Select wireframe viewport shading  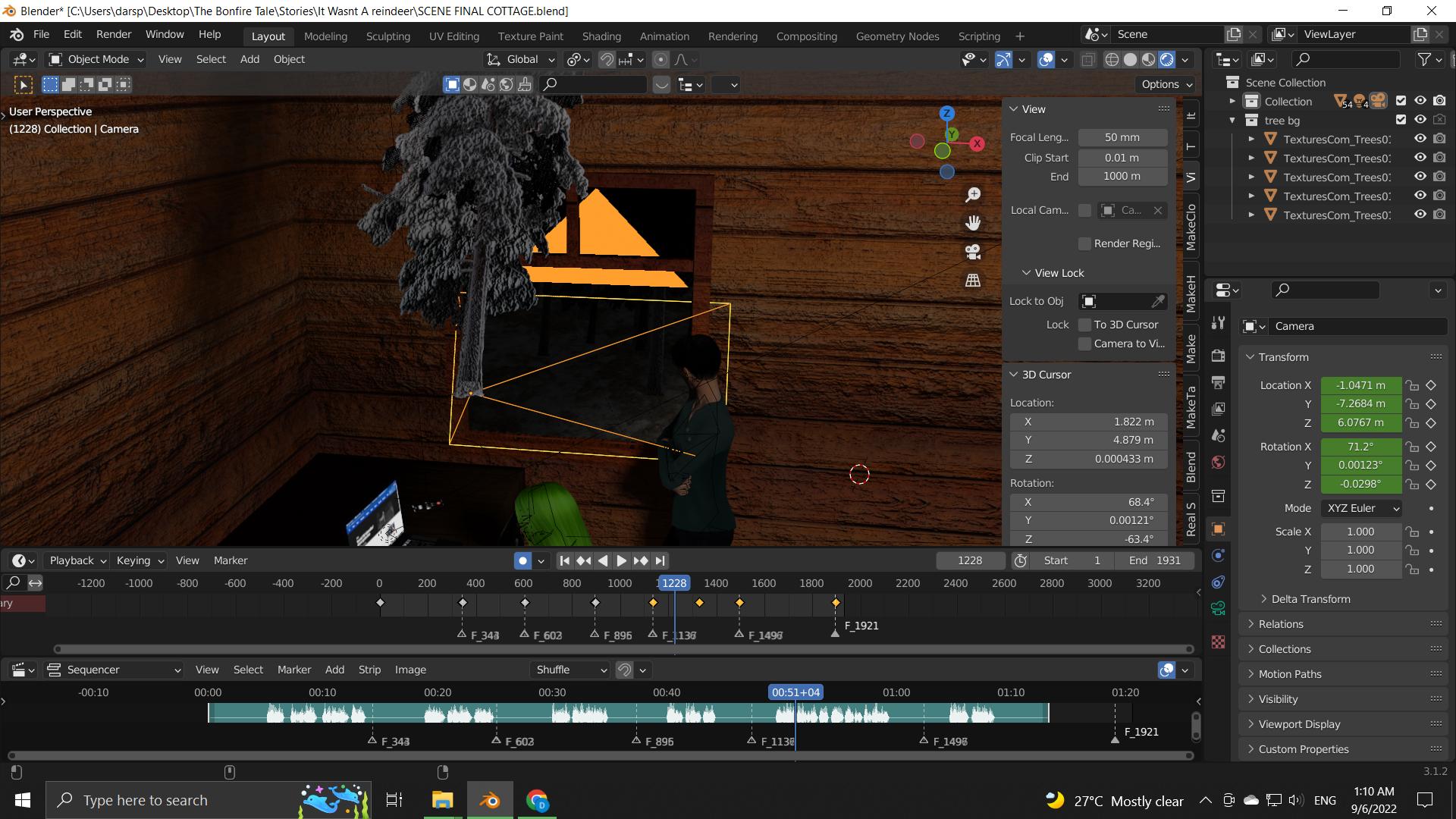[x=1112, y=59]
